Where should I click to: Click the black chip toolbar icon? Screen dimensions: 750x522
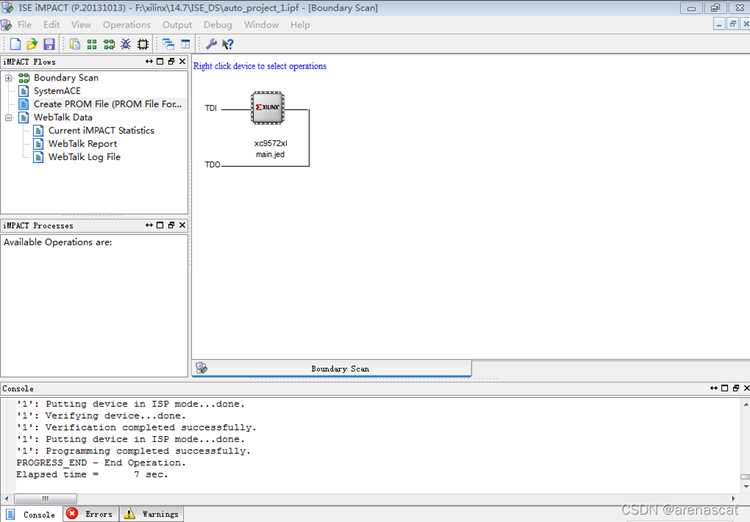click(x=143, y=44)
